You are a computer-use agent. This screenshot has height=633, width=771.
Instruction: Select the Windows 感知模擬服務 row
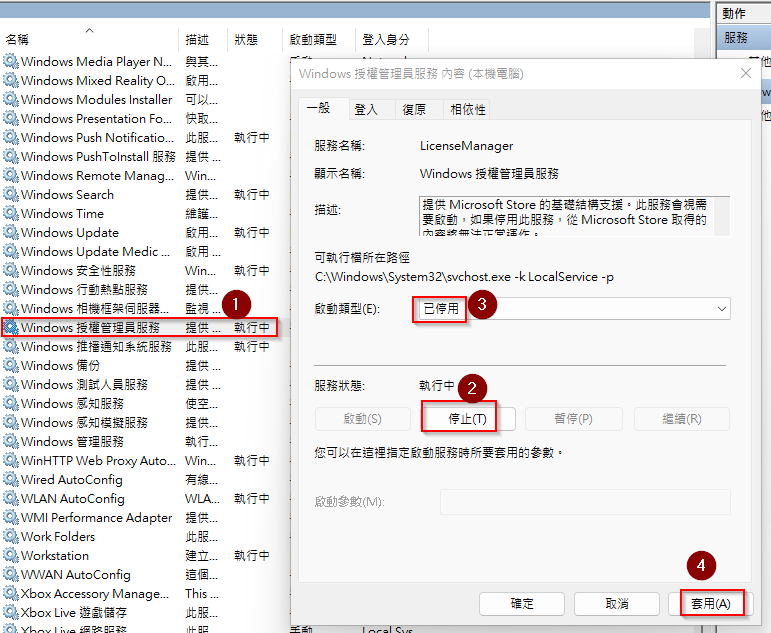click(143, 422)
